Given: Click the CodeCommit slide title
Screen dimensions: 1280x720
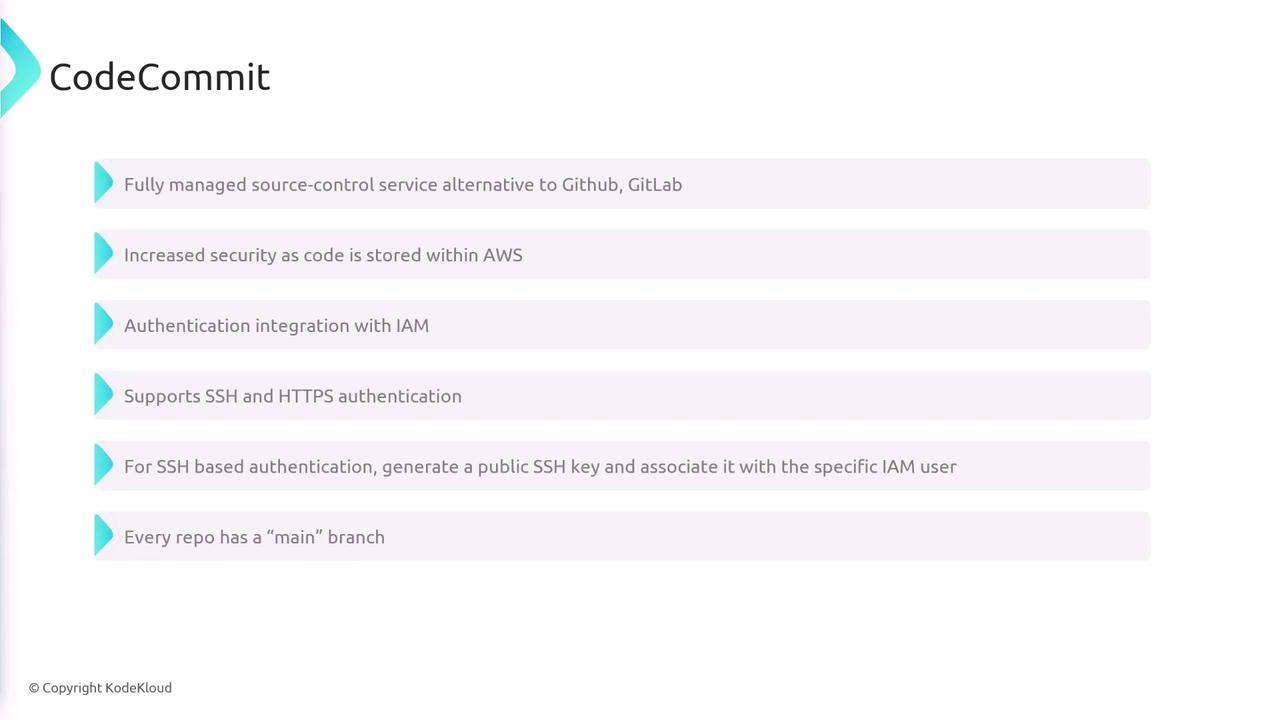Looking at the screenshot, I should click(160, 77).
